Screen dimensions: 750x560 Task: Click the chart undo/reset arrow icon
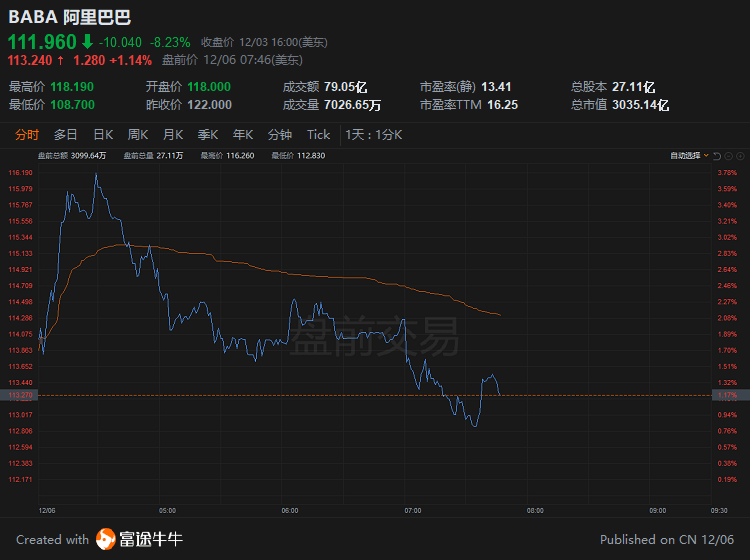[717, 156]
